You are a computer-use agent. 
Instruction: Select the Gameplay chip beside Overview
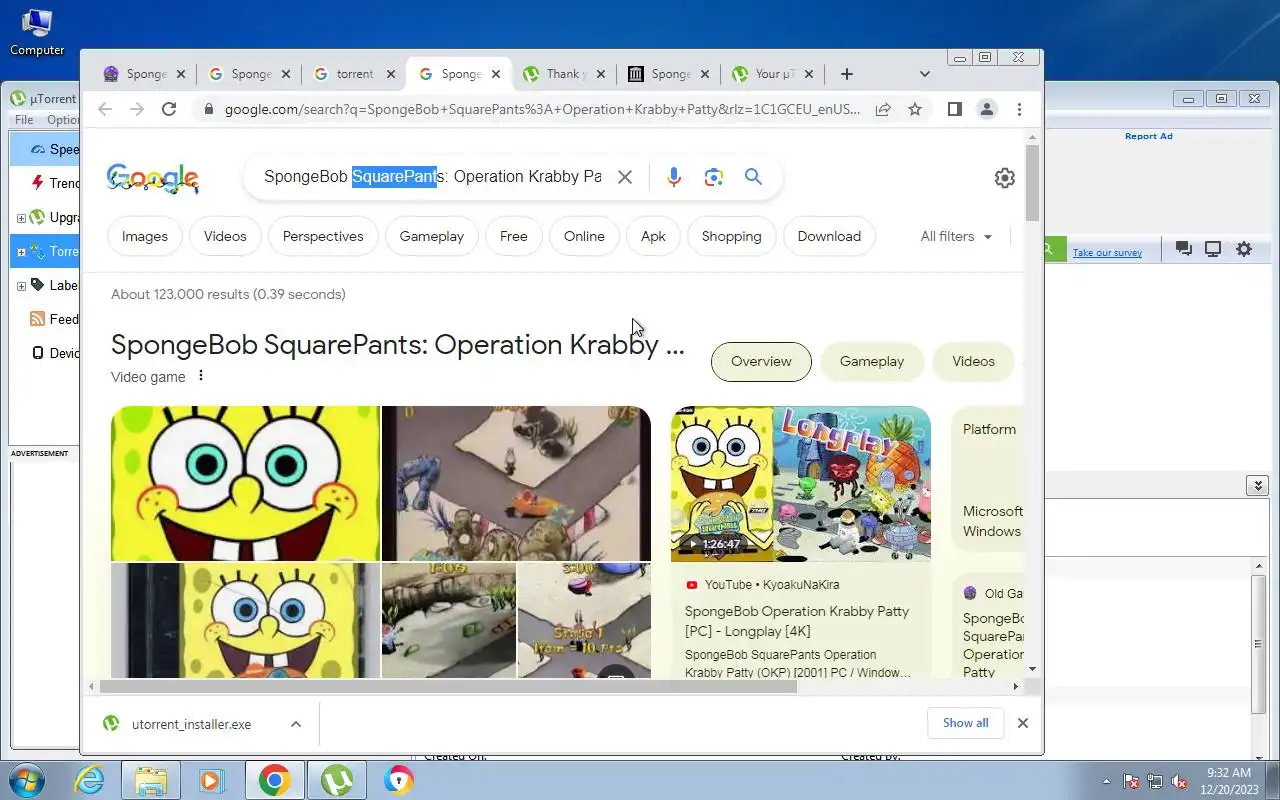pyautogui.click(x=872, y=362)
